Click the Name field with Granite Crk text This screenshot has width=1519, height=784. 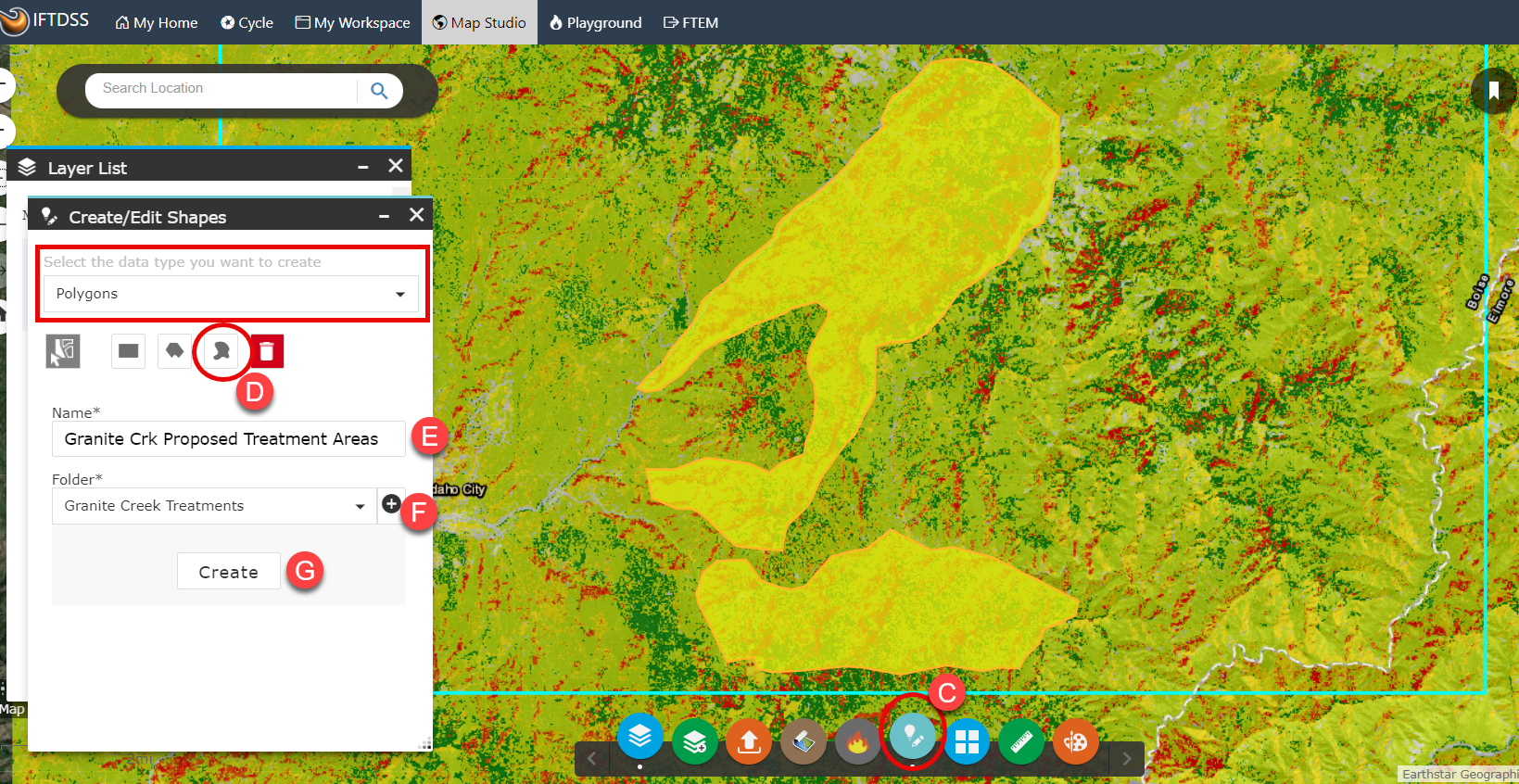[229, 439]
